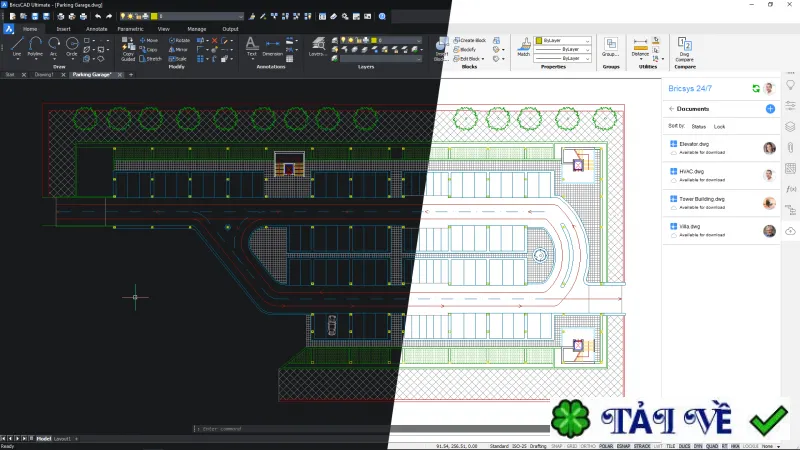Open the ByLayer color dropdown

pyautogui.click(x=563, y=40)
